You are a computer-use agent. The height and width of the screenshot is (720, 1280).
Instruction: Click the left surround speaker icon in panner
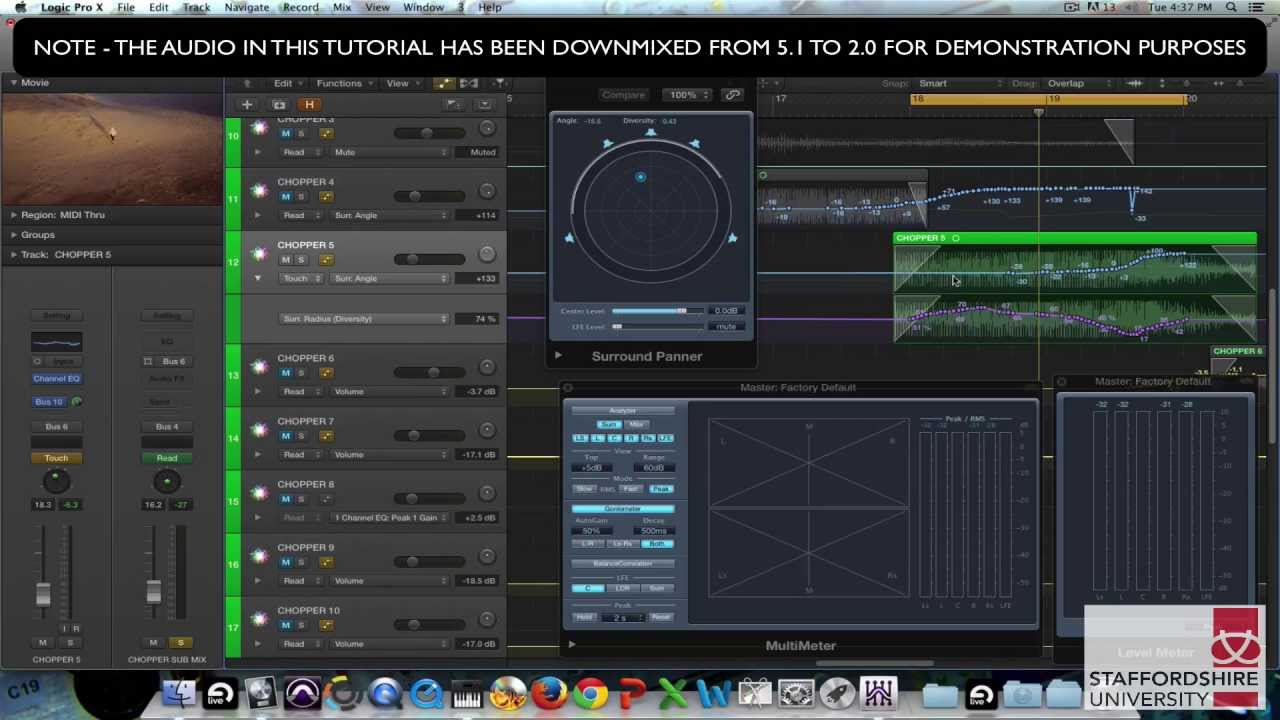click(x=569, y=238)
